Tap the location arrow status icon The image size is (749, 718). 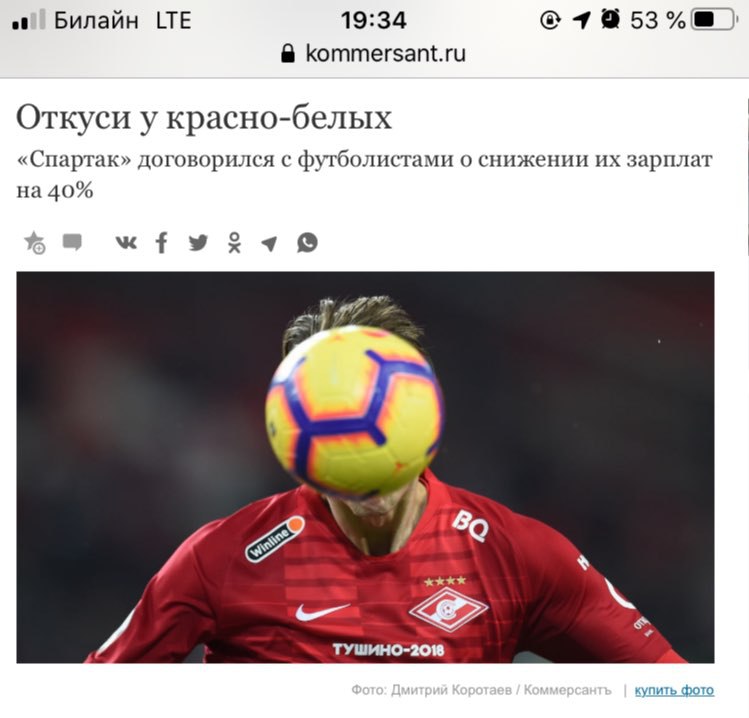pyautogui.click(x=581, y=20)
